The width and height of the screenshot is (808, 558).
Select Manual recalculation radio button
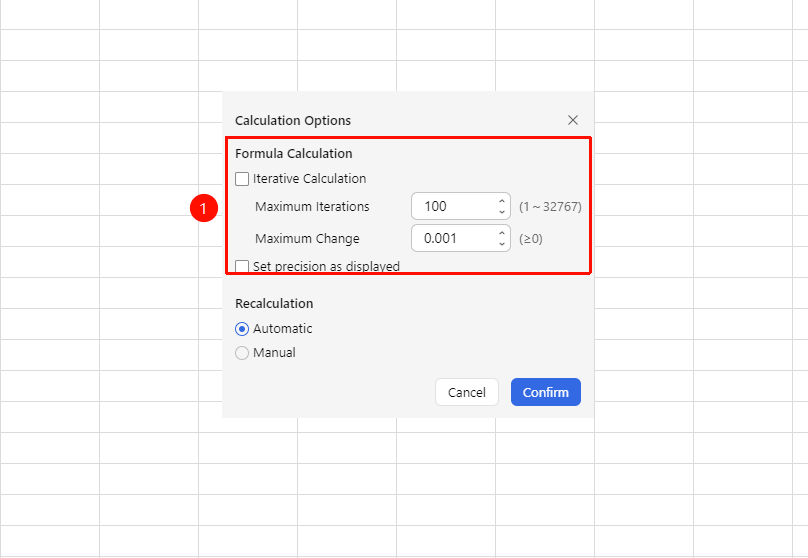(242, 353)
